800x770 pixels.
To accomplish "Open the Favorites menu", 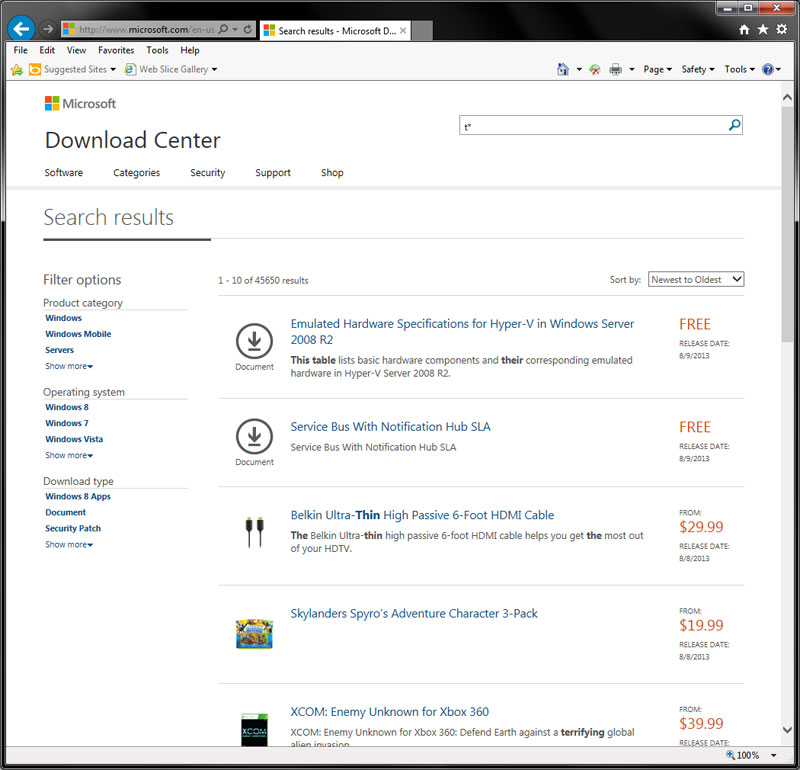I will click(x=116, y=50).
